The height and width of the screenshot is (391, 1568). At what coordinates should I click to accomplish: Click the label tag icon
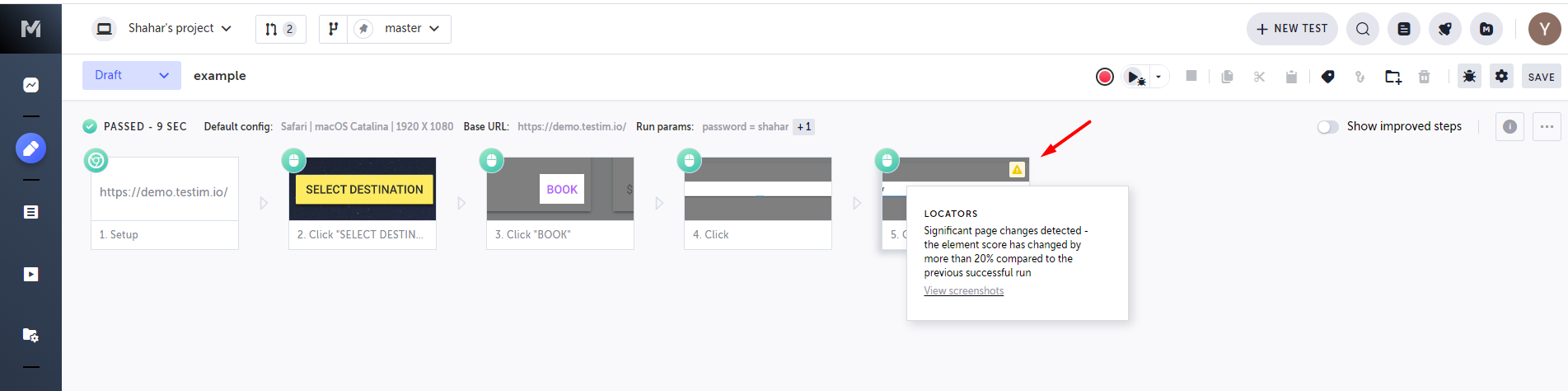(x=1327, y=77)
